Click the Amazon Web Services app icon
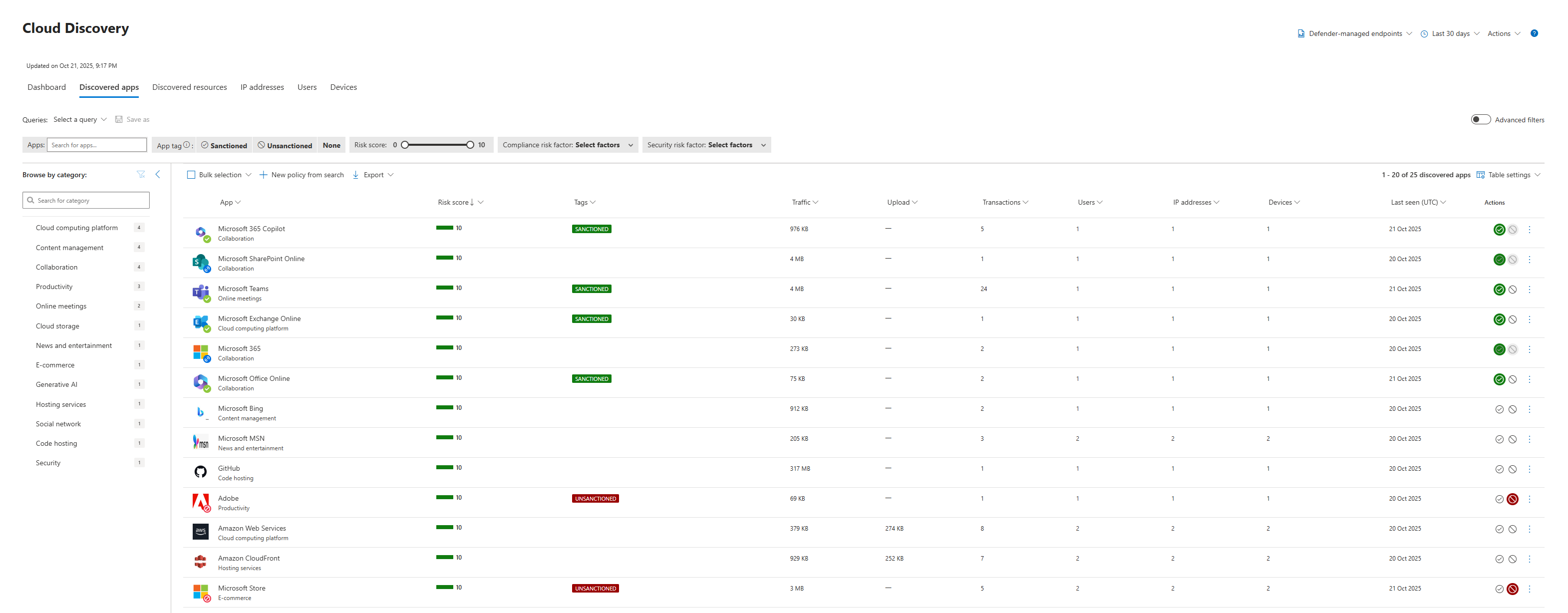This screenshot has height=613, width=1568. click(200, 532)
